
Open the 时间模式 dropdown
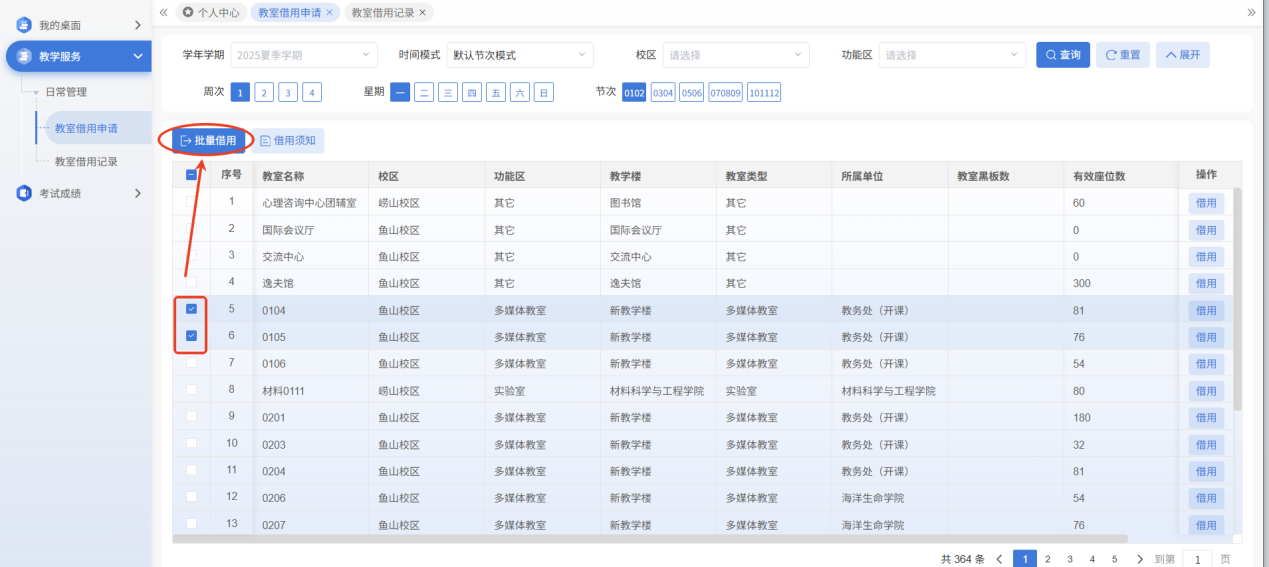click(519, 55)
